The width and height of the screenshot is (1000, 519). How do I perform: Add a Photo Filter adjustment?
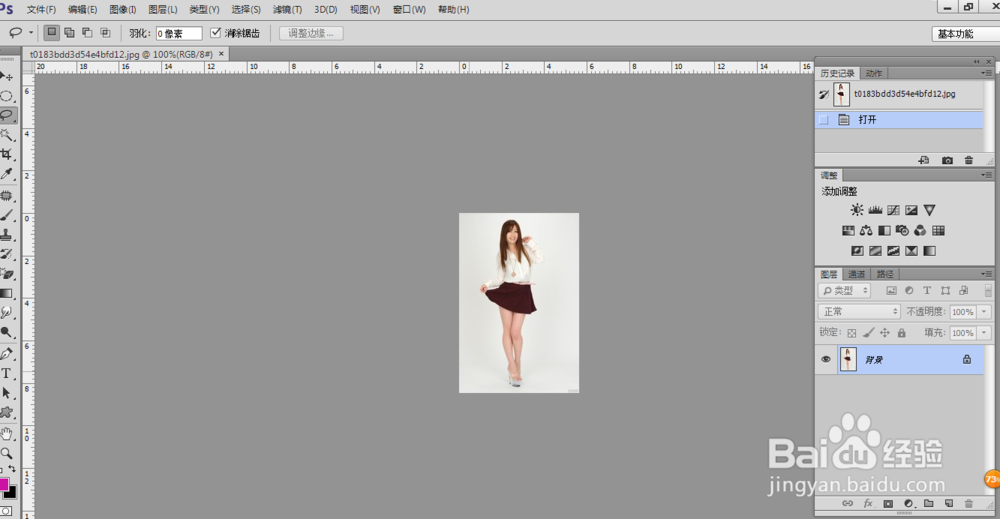(902, 230)
